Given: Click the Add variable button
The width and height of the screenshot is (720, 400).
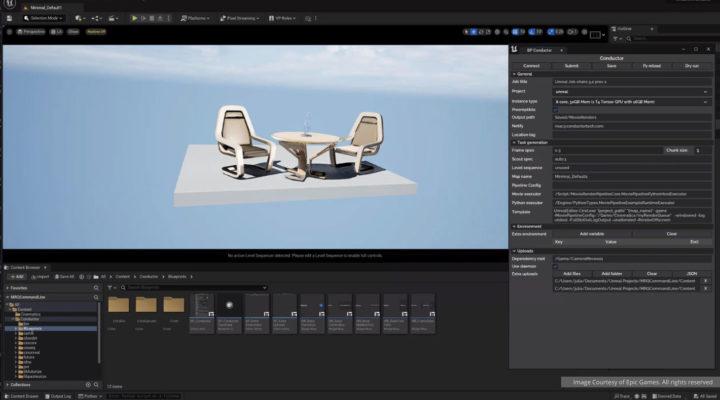Looking at the screenshot, I should (x=592, y=234).
